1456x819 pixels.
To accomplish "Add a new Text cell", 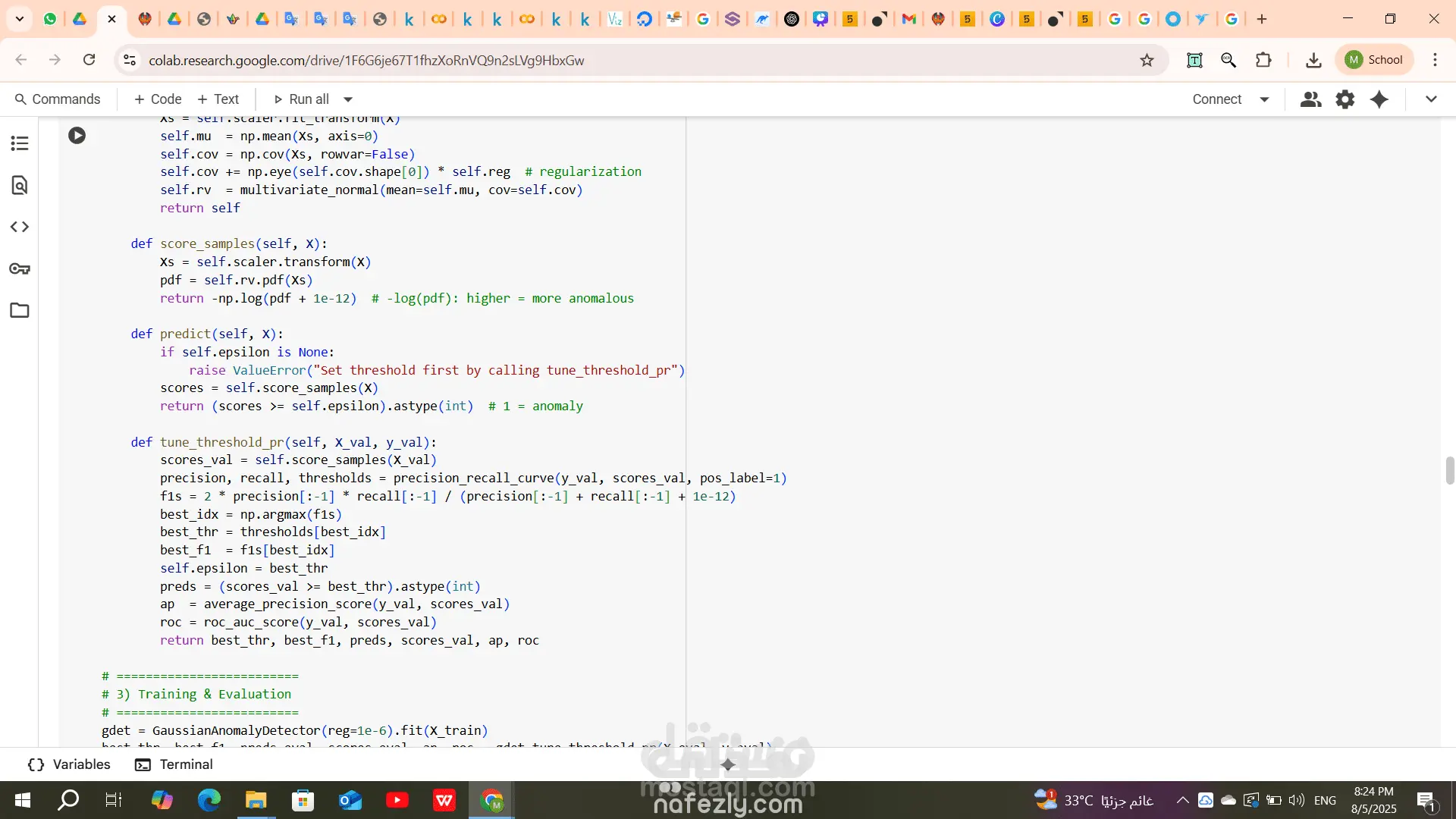I will click(x=218, y=99).
